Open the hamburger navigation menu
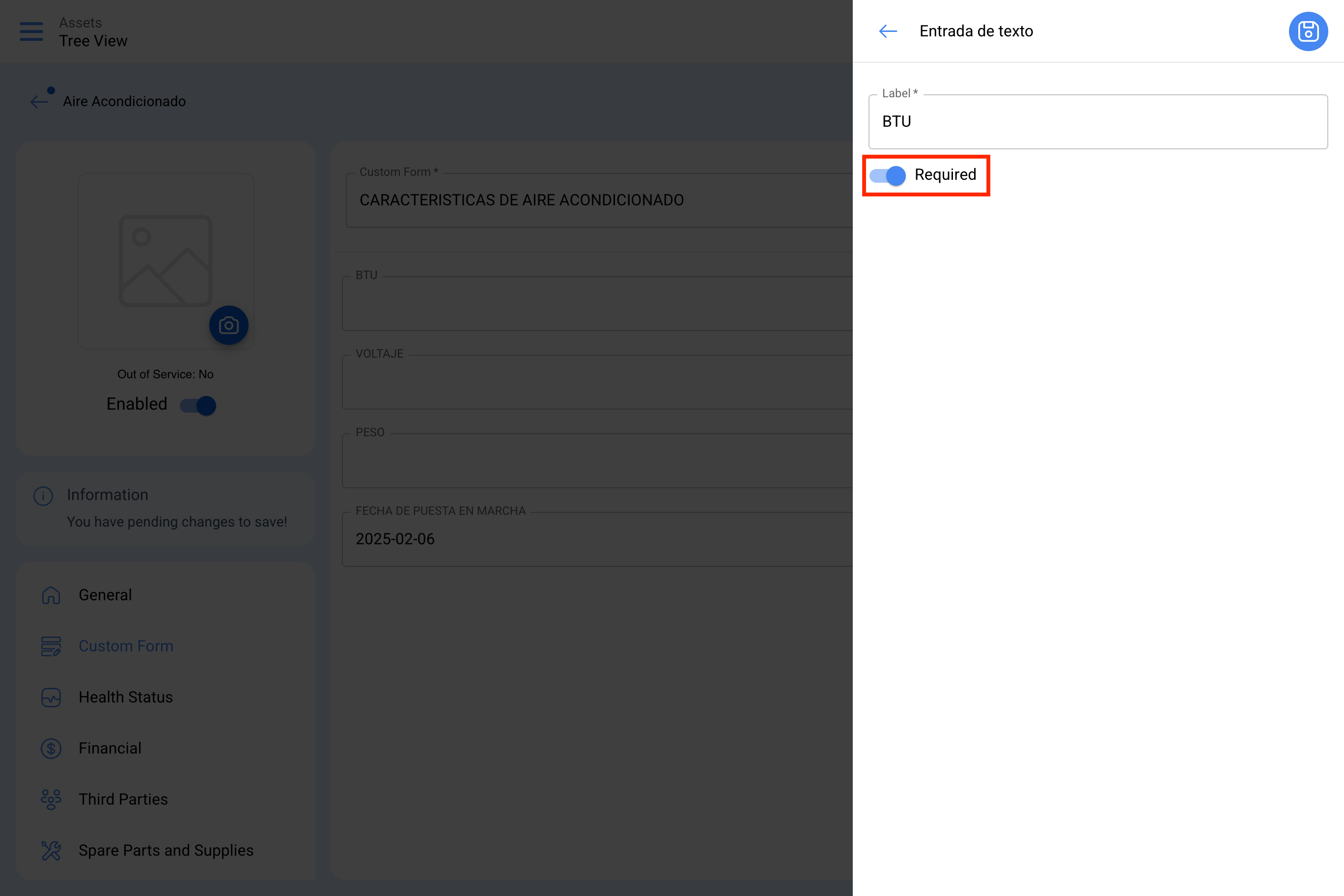 coord(31,31)
